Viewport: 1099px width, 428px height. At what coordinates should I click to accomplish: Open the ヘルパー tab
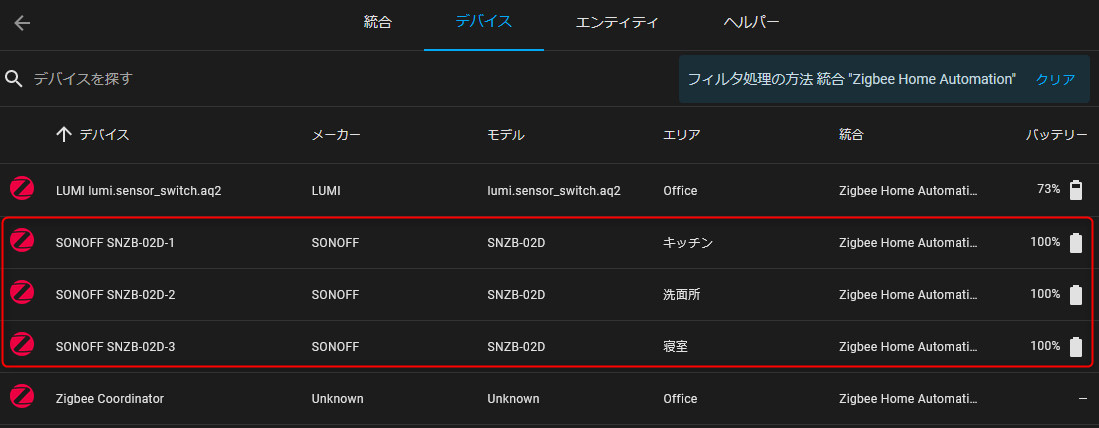(751, 22)
